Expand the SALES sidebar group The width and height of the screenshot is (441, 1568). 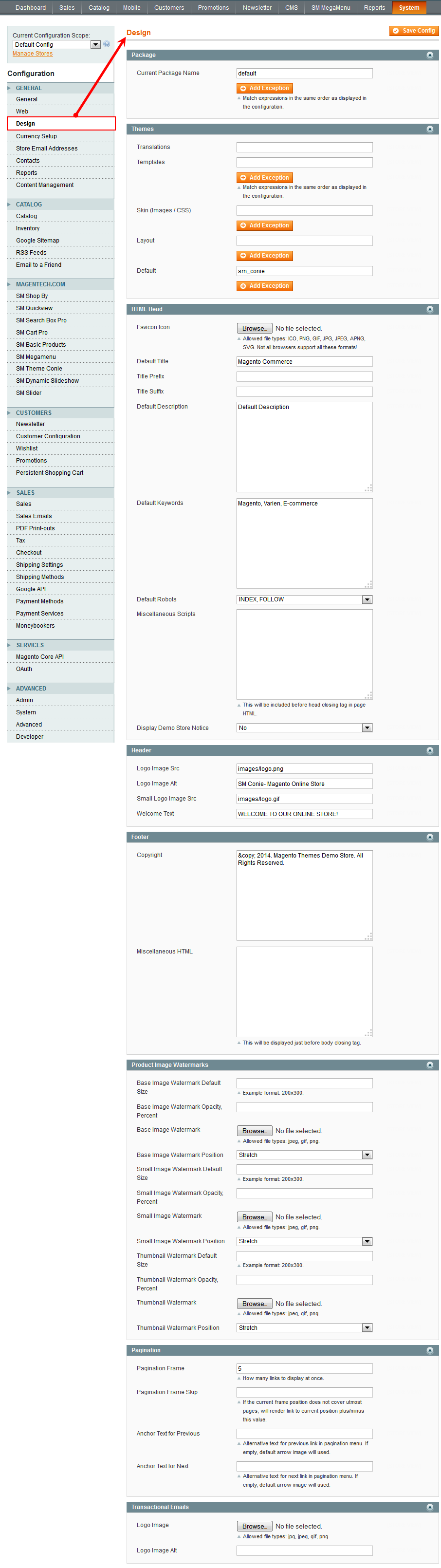pos(60,492)
